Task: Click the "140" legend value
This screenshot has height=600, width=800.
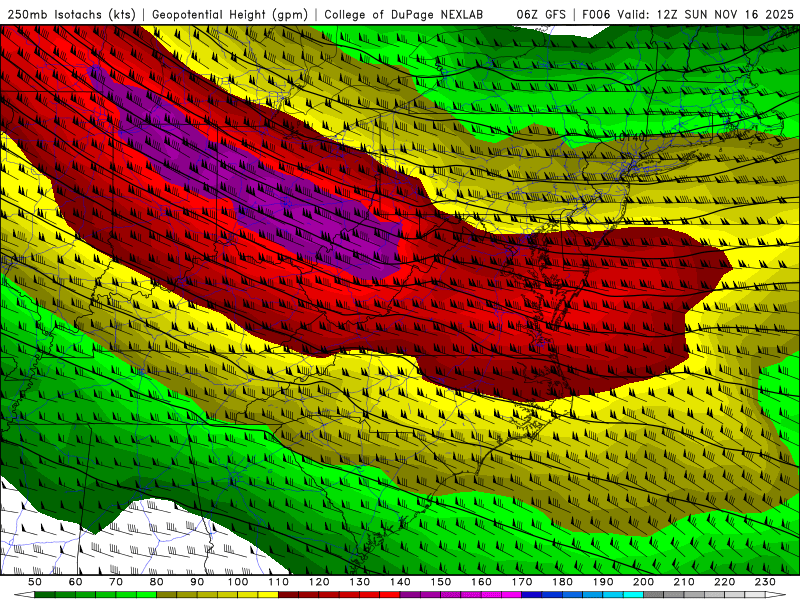Action: (400, 582)
